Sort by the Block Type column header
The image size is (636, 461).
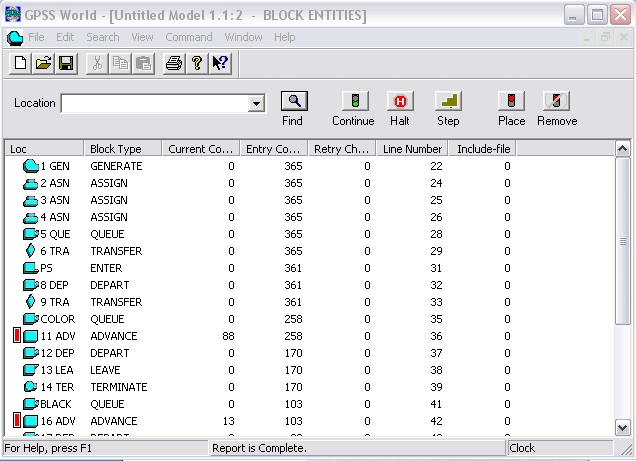click(x=122, y=149)
